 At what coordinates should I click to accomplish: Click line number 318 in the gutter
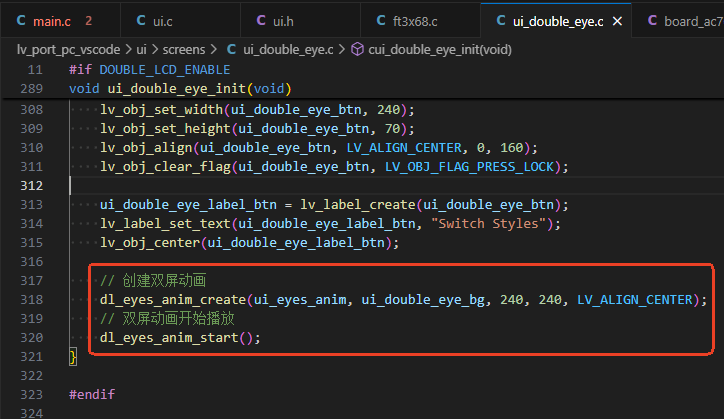[31, 299]
